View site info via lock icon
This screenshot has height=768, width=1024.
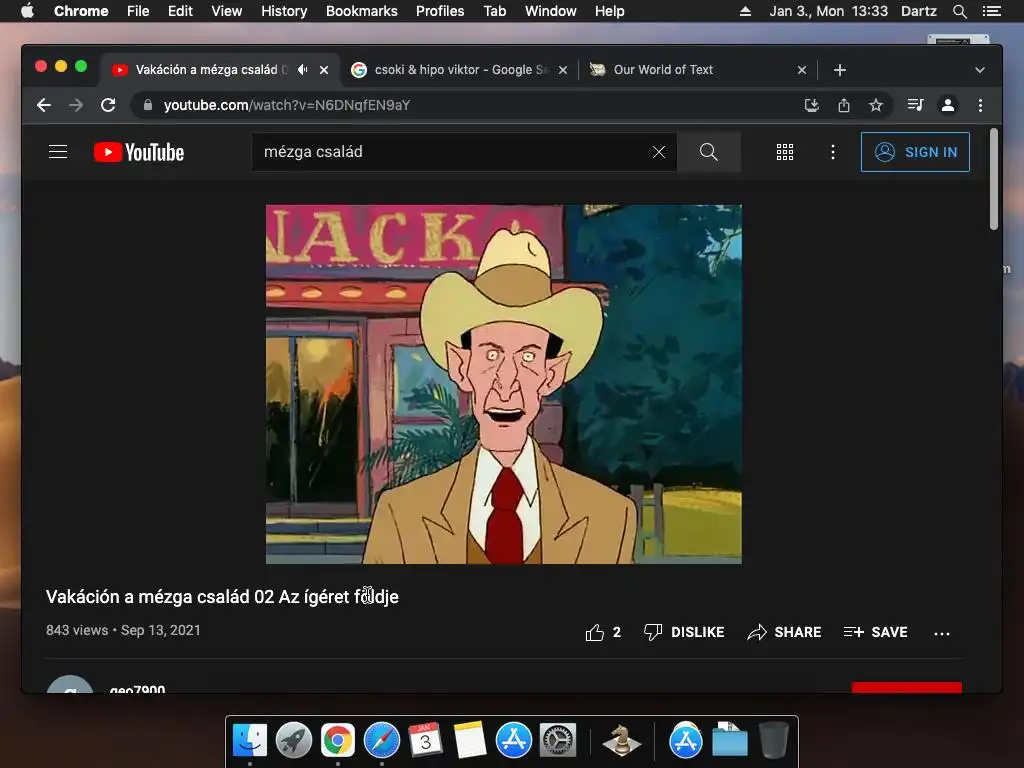point(148,105)
